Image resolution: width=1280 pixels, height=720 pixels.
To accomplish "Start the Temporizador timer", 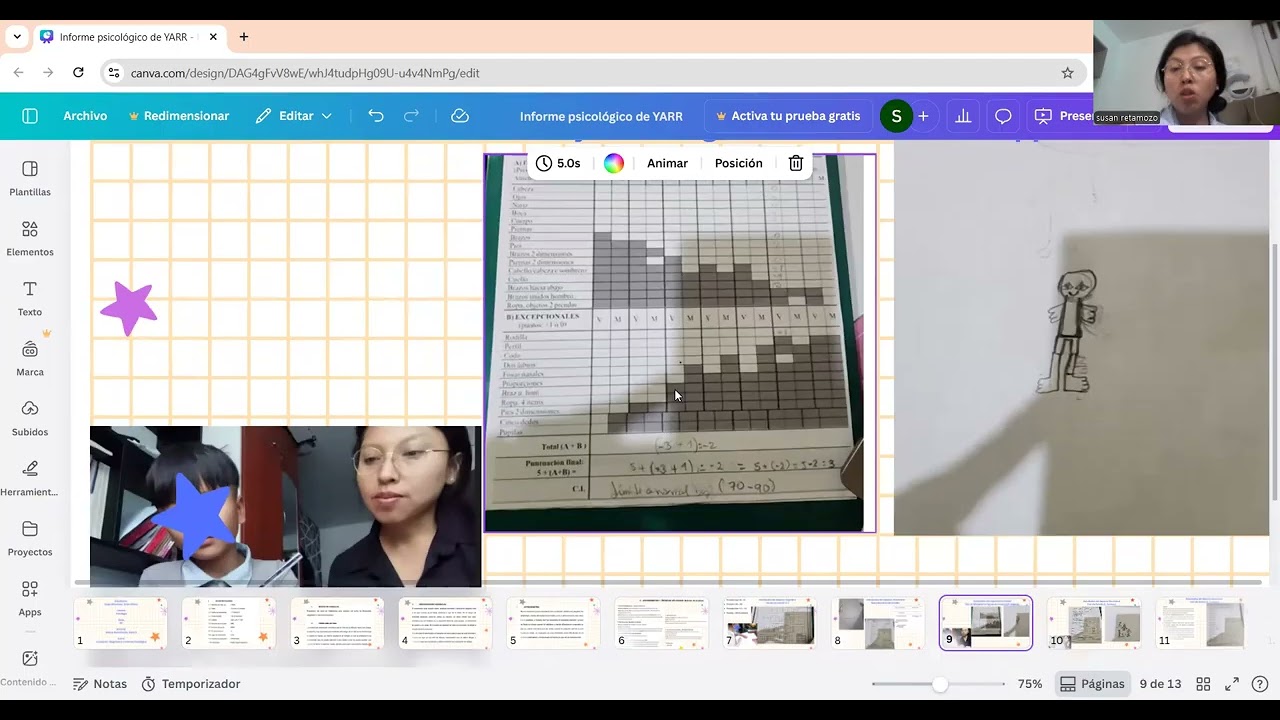I will click(x=191, y=684).
